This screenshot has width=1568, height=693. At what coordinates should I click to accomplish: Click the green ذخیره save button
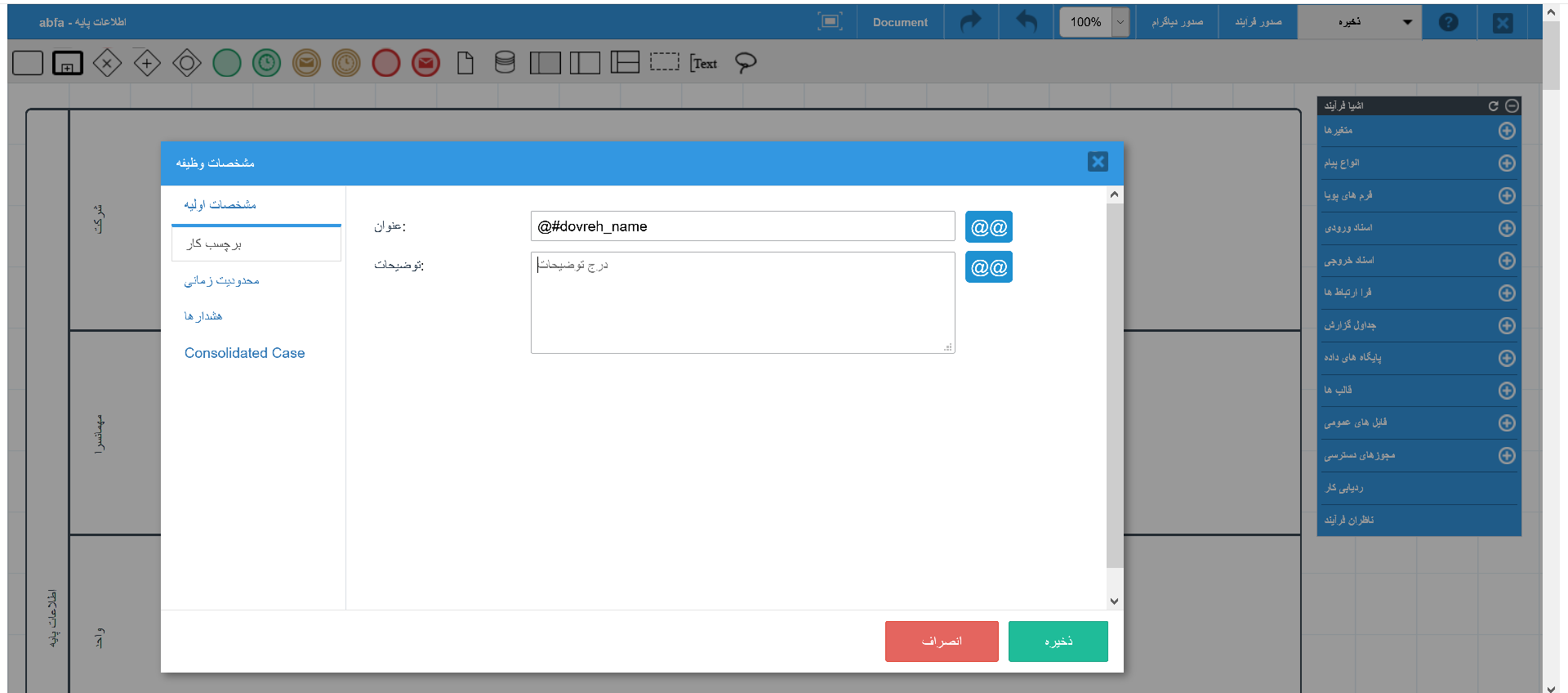(1058, 642)
